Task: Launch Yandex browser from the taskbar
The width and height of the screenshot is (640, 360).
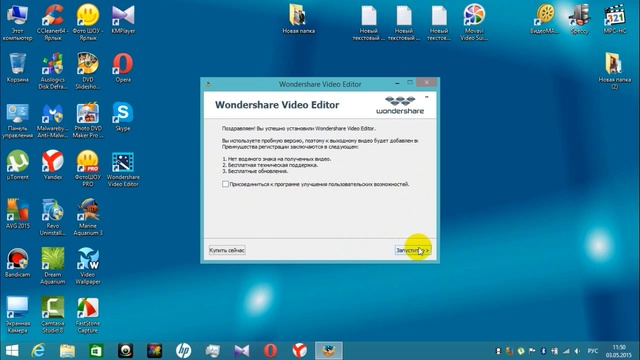Action: 299,351
